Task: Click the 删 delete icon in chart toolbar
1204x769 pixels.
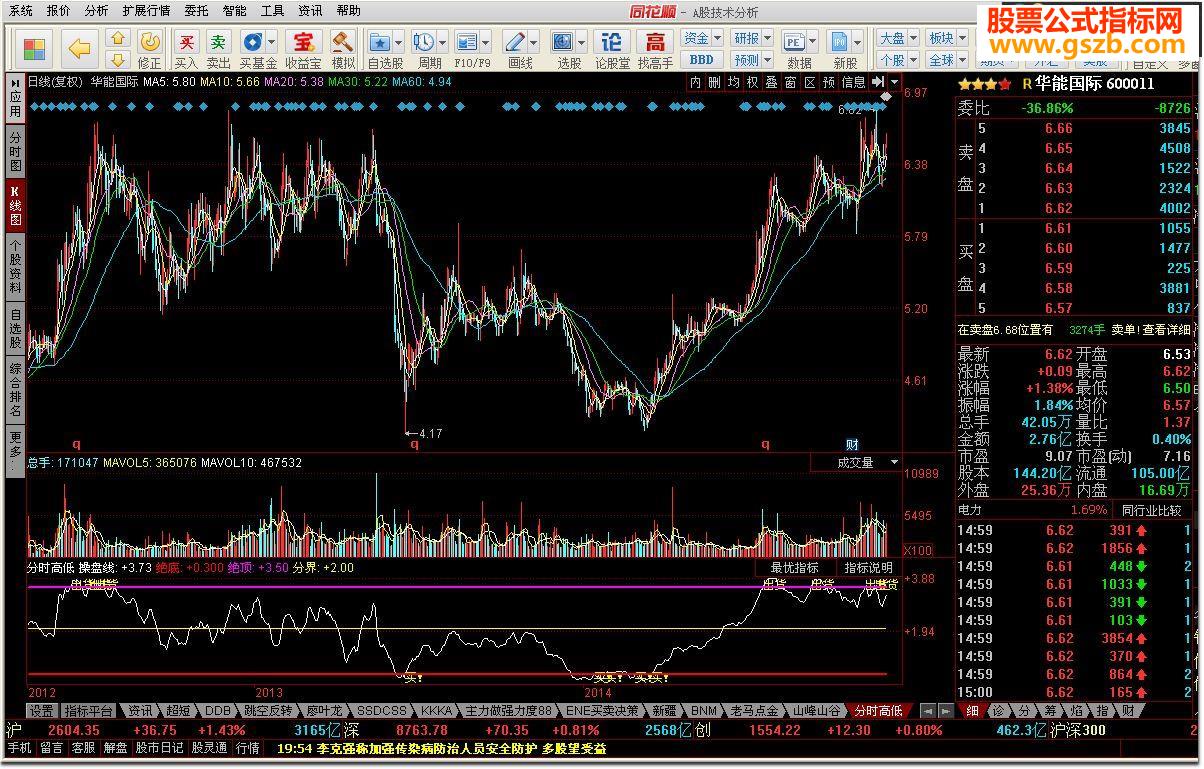Action: point(714,82)
